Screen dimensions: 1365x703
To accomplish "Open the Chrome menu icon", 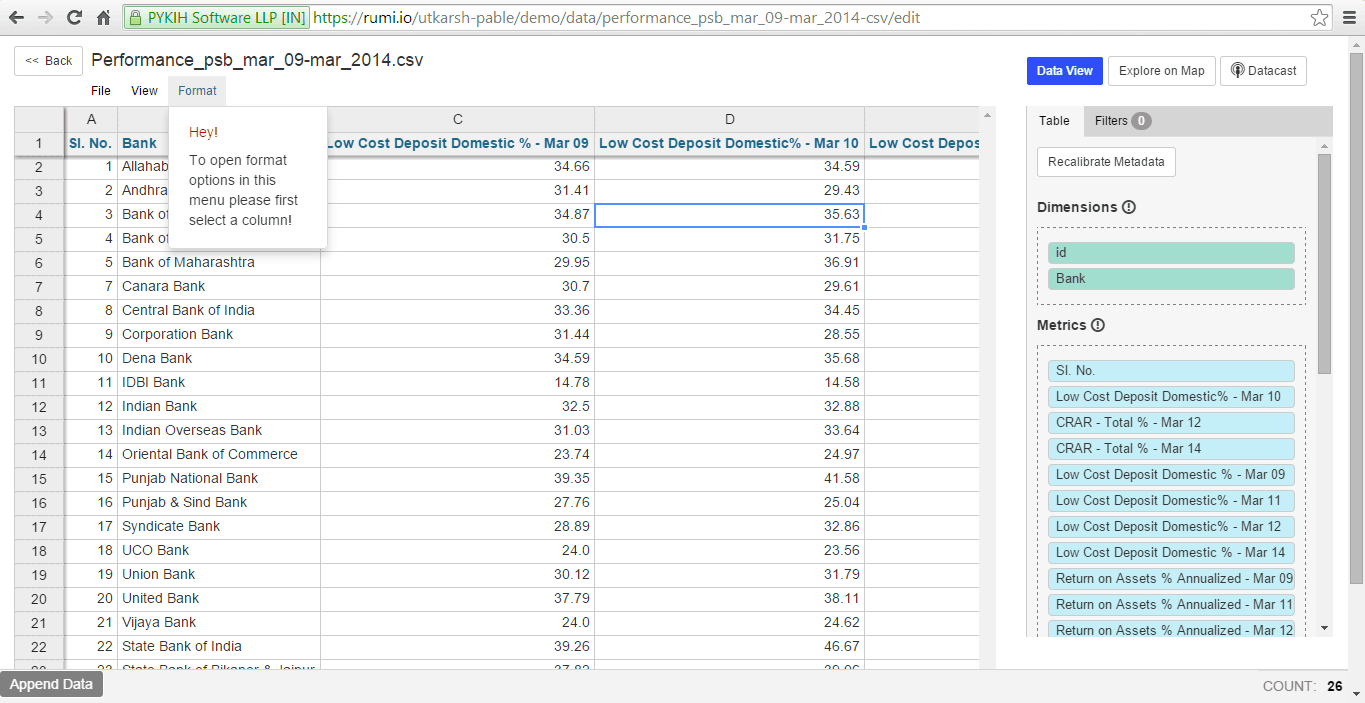I will point(1348,18).
